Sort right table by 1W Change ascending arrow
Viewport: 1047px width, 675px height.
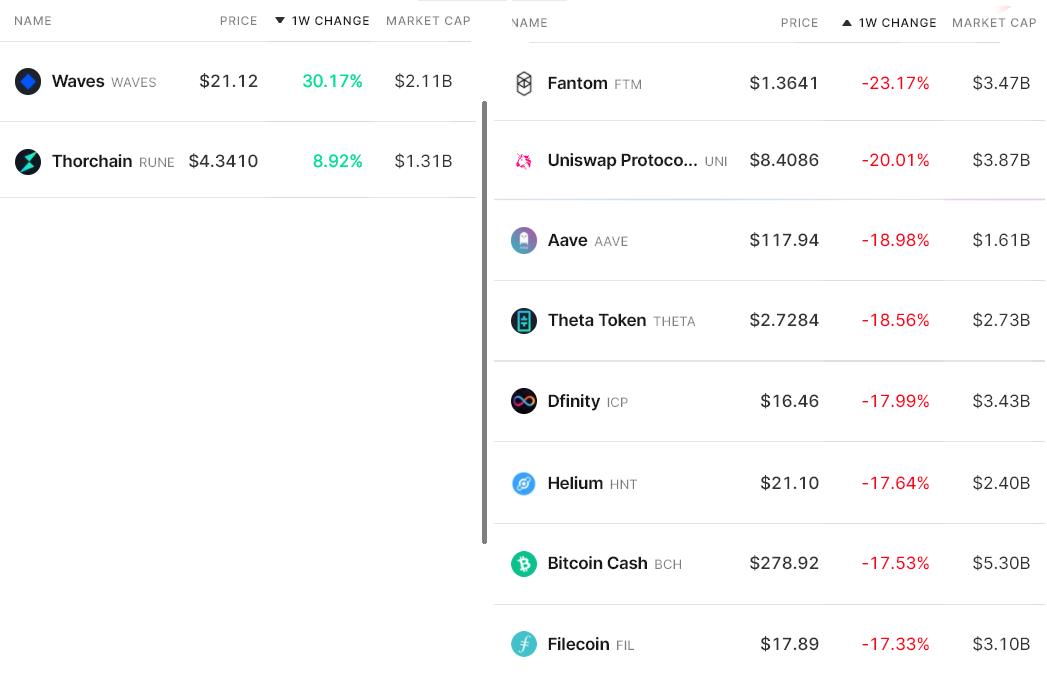(847, 23)
